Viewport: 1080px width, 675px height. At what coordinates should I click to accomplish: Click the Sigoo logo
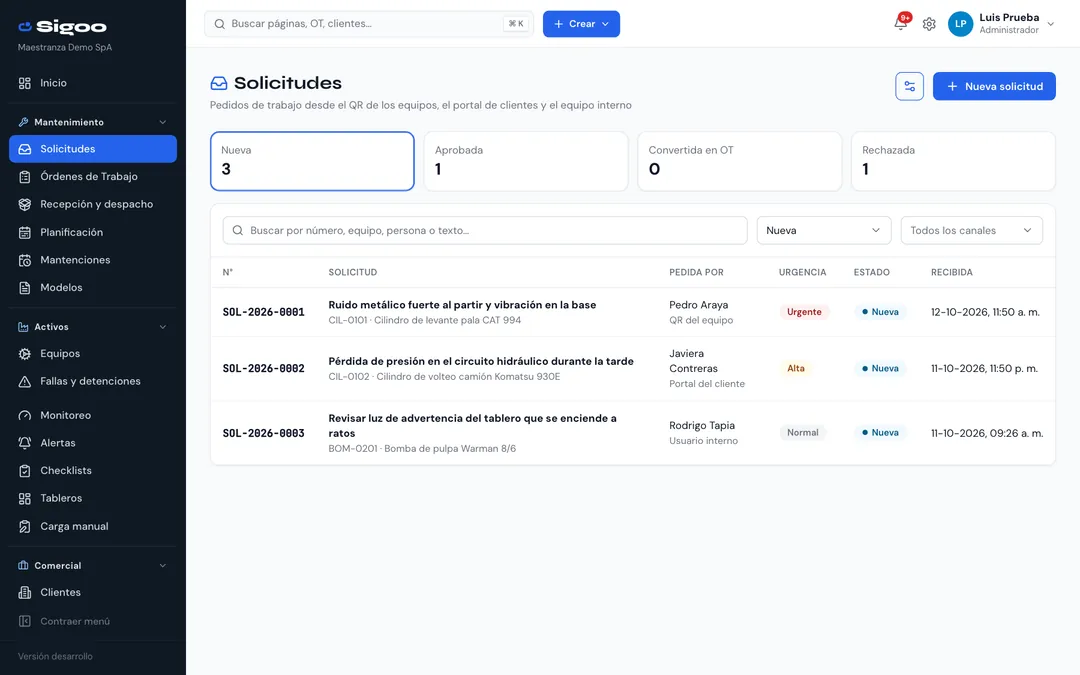pyautogui.click(x=63, y=27)
